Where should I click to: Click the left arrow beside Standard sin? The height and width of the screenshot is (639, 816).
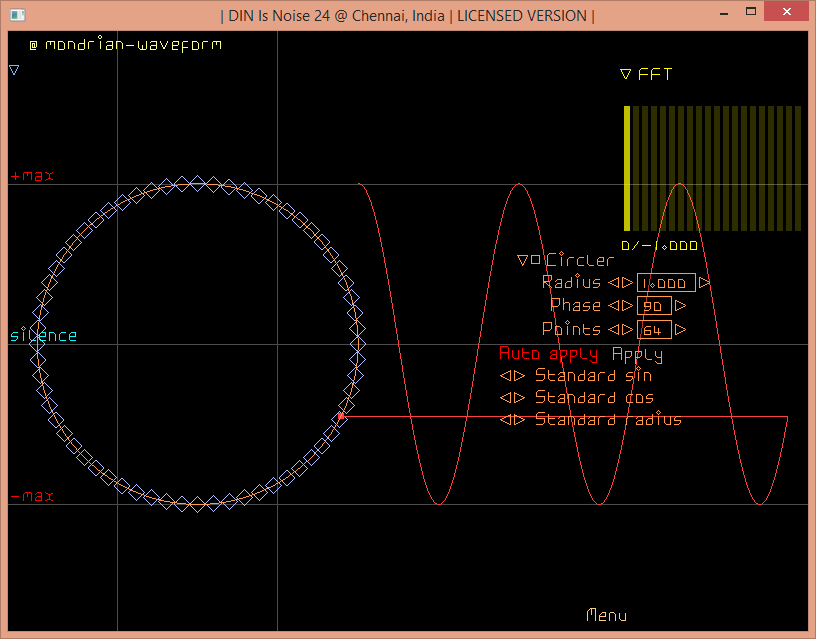click(506, 376)
